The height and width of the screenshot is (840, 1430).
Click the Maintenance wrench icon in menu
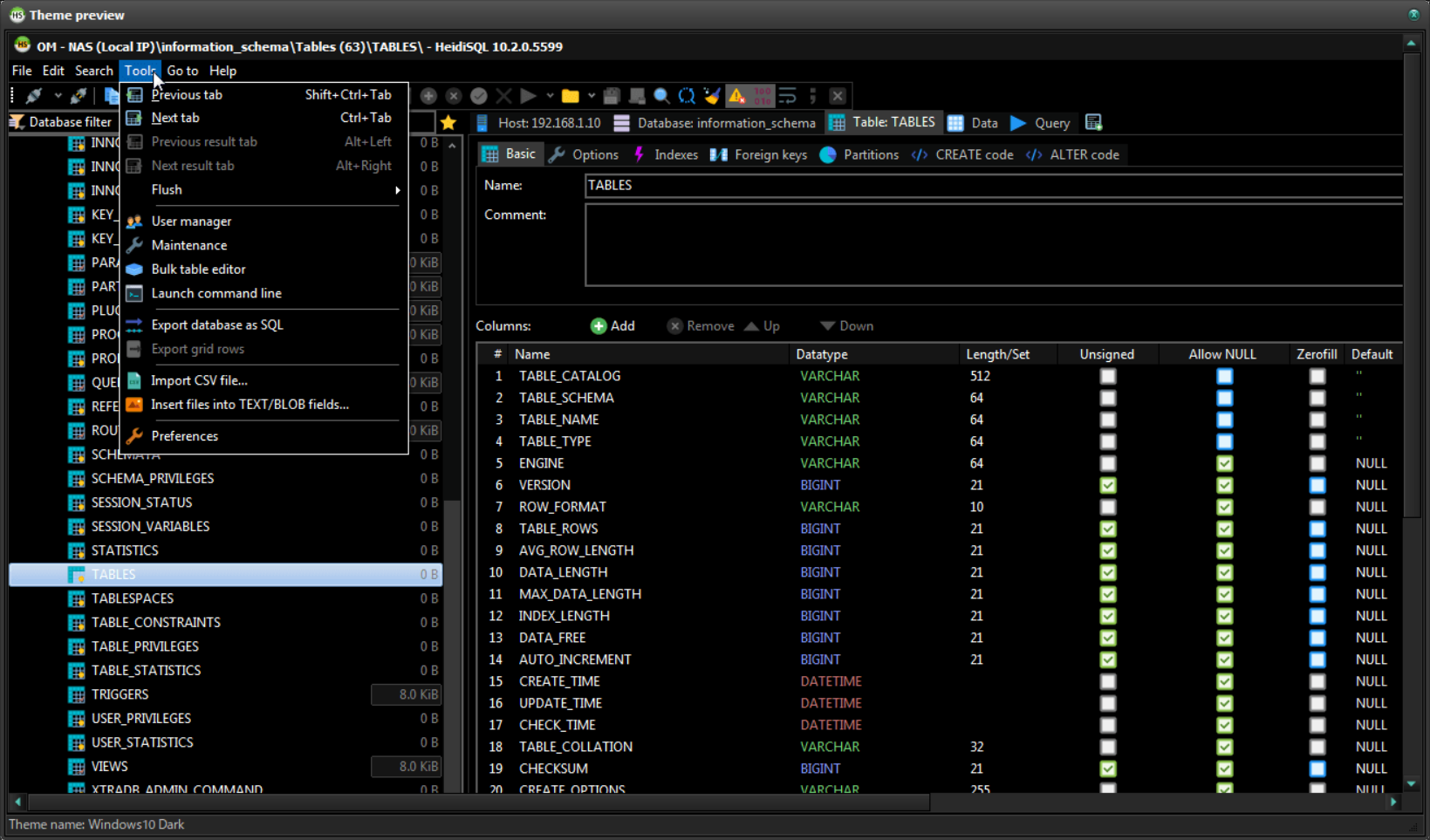click(x=134, y=245)
